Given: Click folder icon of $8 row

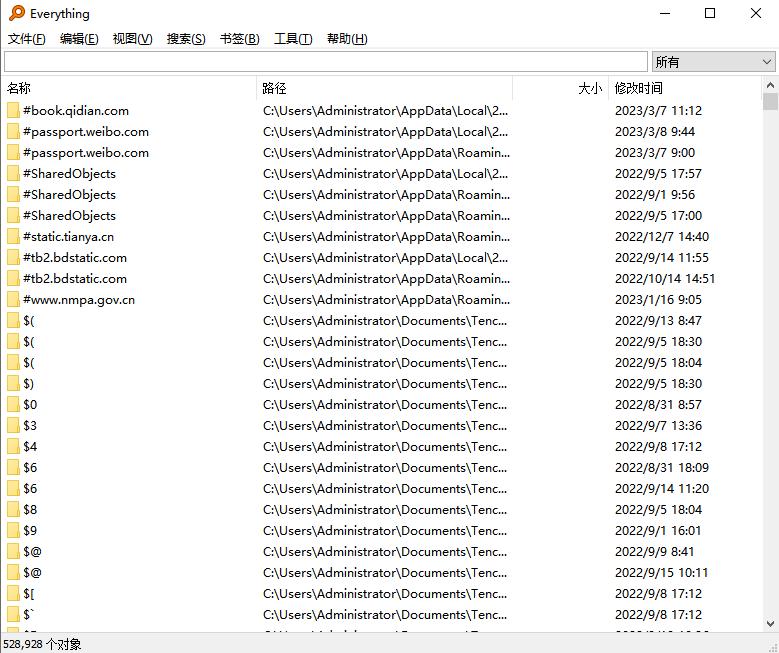Looking at the screenshot, I should pos(13,510).
